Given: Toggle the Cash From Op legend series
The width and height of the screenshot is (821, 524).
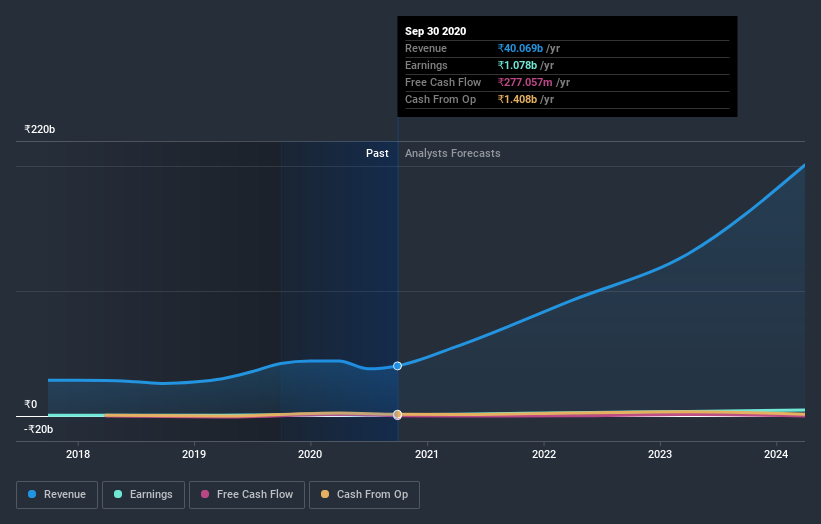Looking at the screenshot, I should (x=364, y=495).
